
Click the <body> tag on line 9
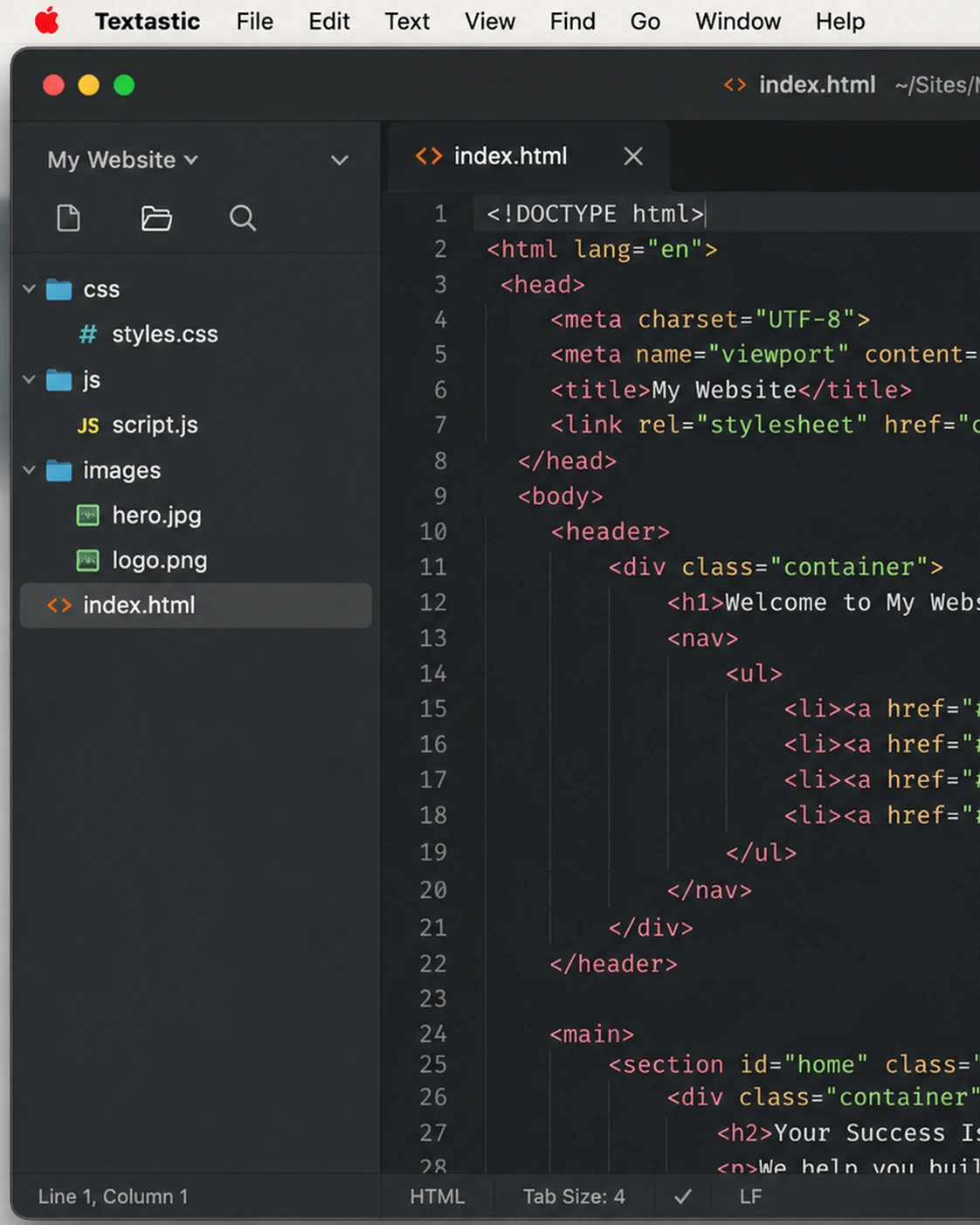click(x=560, y=496)
